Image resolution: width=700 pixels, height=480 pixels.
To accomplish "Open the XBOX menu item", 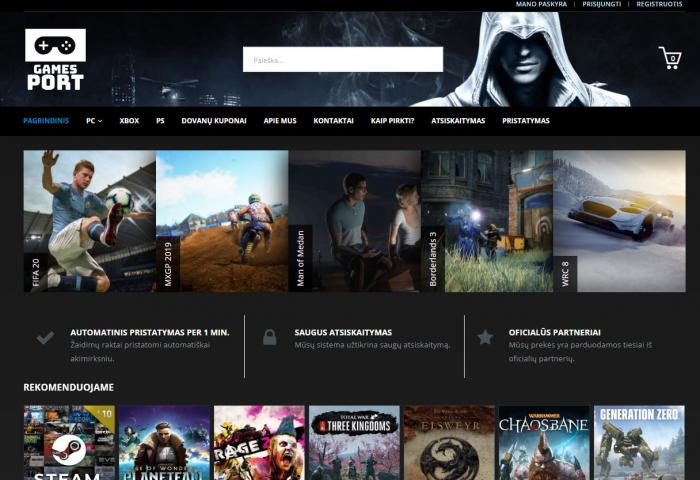I will (129, 121).
